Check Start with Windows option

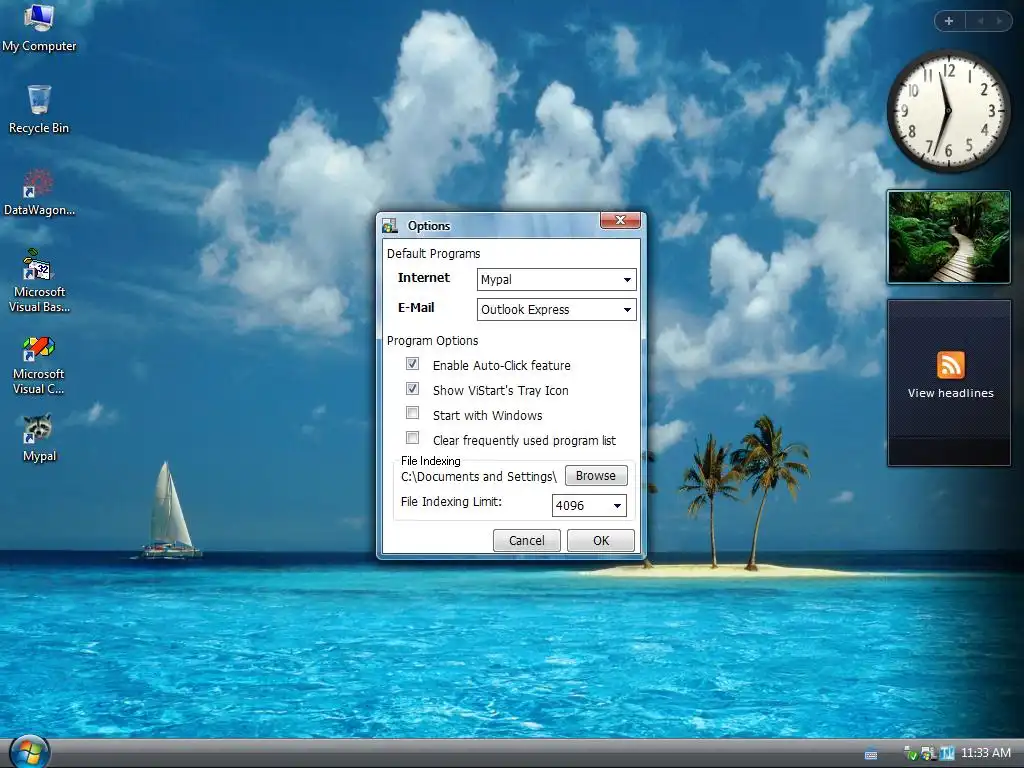click(412, 413)
